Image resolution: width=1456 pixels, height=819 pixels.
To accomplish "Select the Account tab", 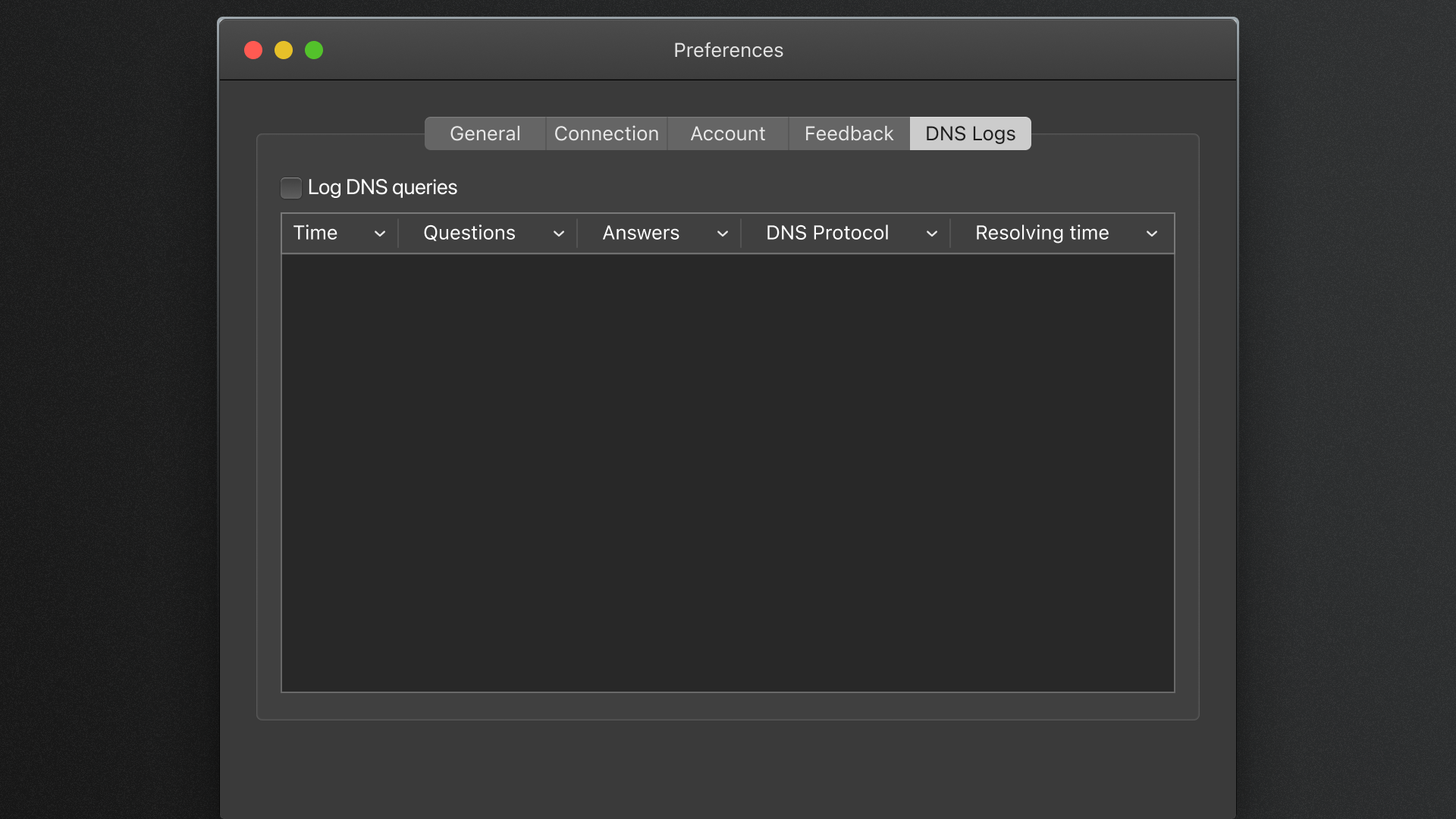I will tap(727, 133).
